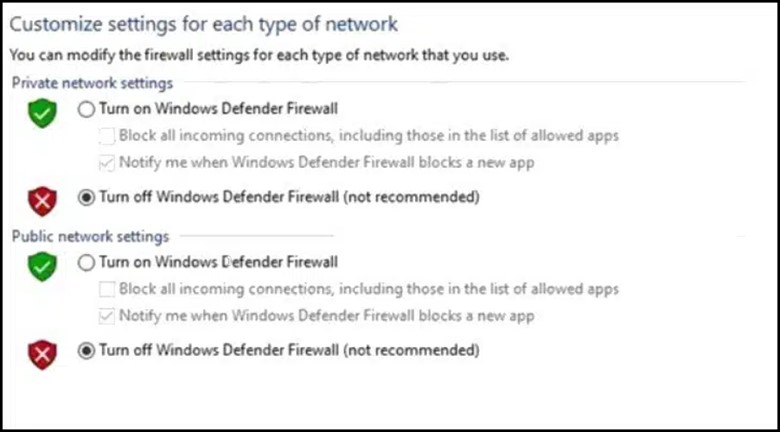Click the green shield icon under Private network settings

[42, 113]
